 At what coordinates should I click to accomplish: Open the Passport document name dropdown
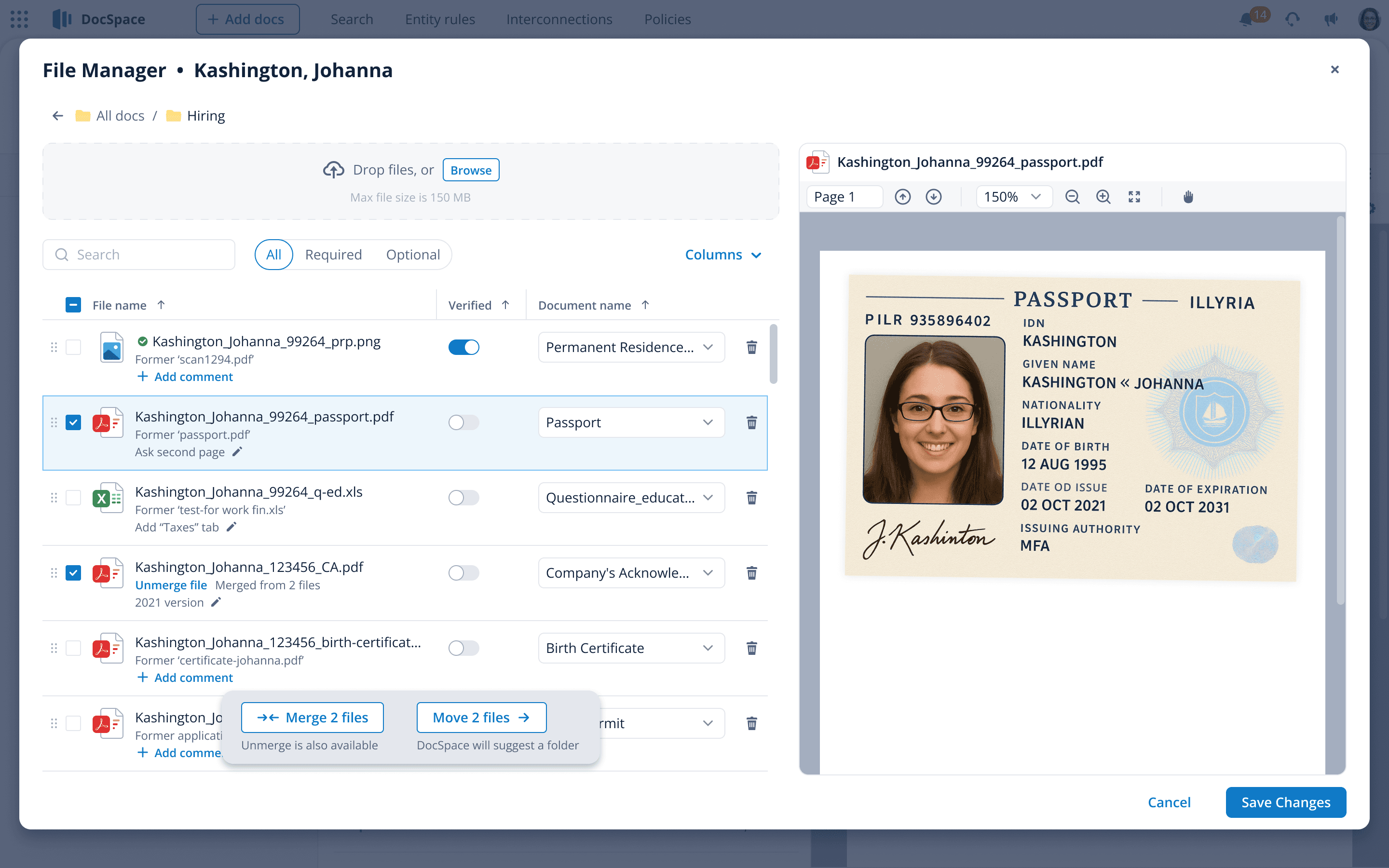(631, 422)
